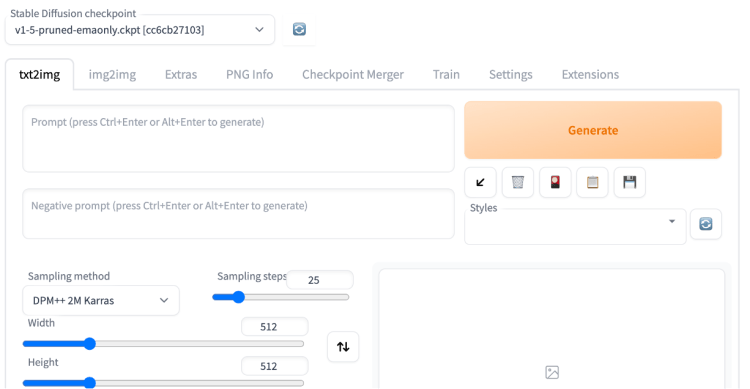Image resolution: width=750 pixels, height=389 pixels.
Task: Expand the Sampling method dropdown
Action: point(101,300)
